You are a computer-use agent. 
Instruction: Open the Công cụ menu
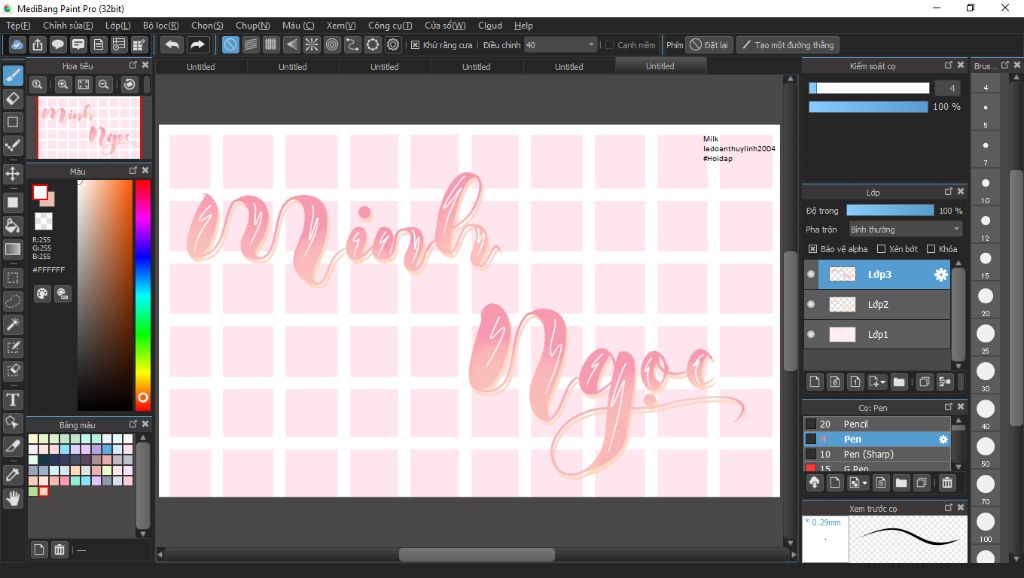tap(390, 25)
